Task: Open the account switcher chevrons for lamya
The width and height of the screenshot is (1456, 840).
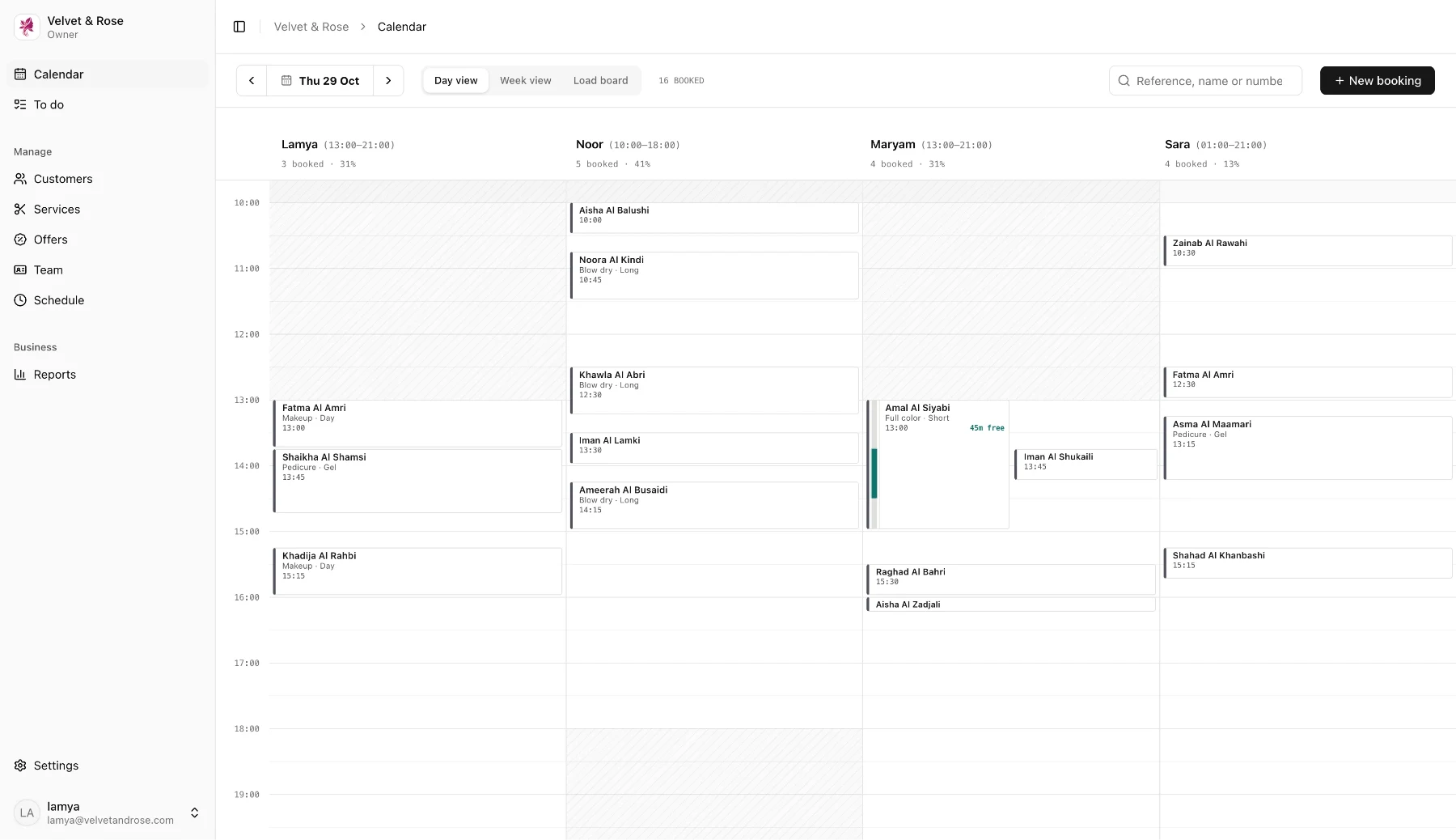Action: tap(194, 812)
